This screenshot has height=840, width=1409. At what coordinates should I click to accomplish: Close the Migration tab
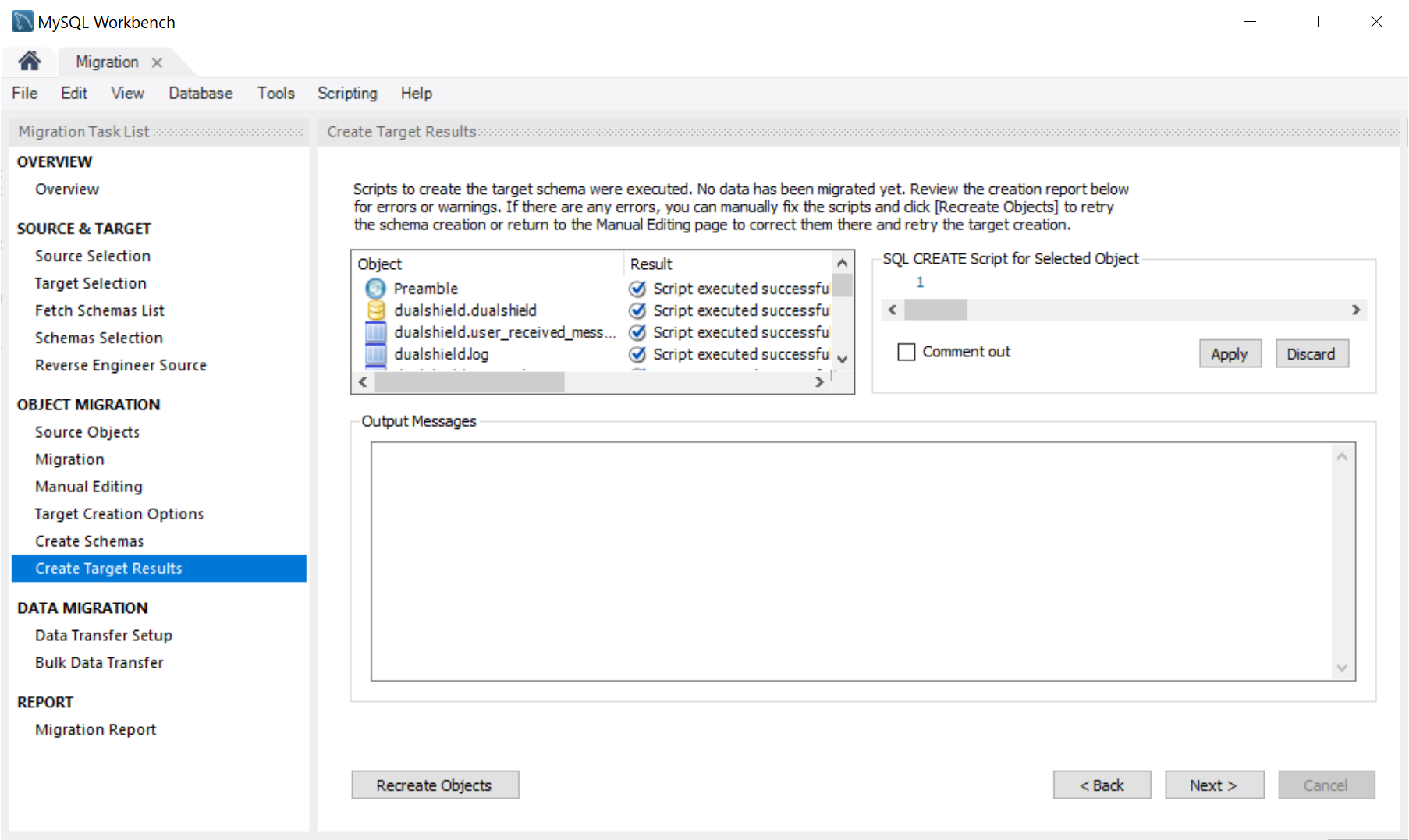pyautogui.click(x=157, y=62)
